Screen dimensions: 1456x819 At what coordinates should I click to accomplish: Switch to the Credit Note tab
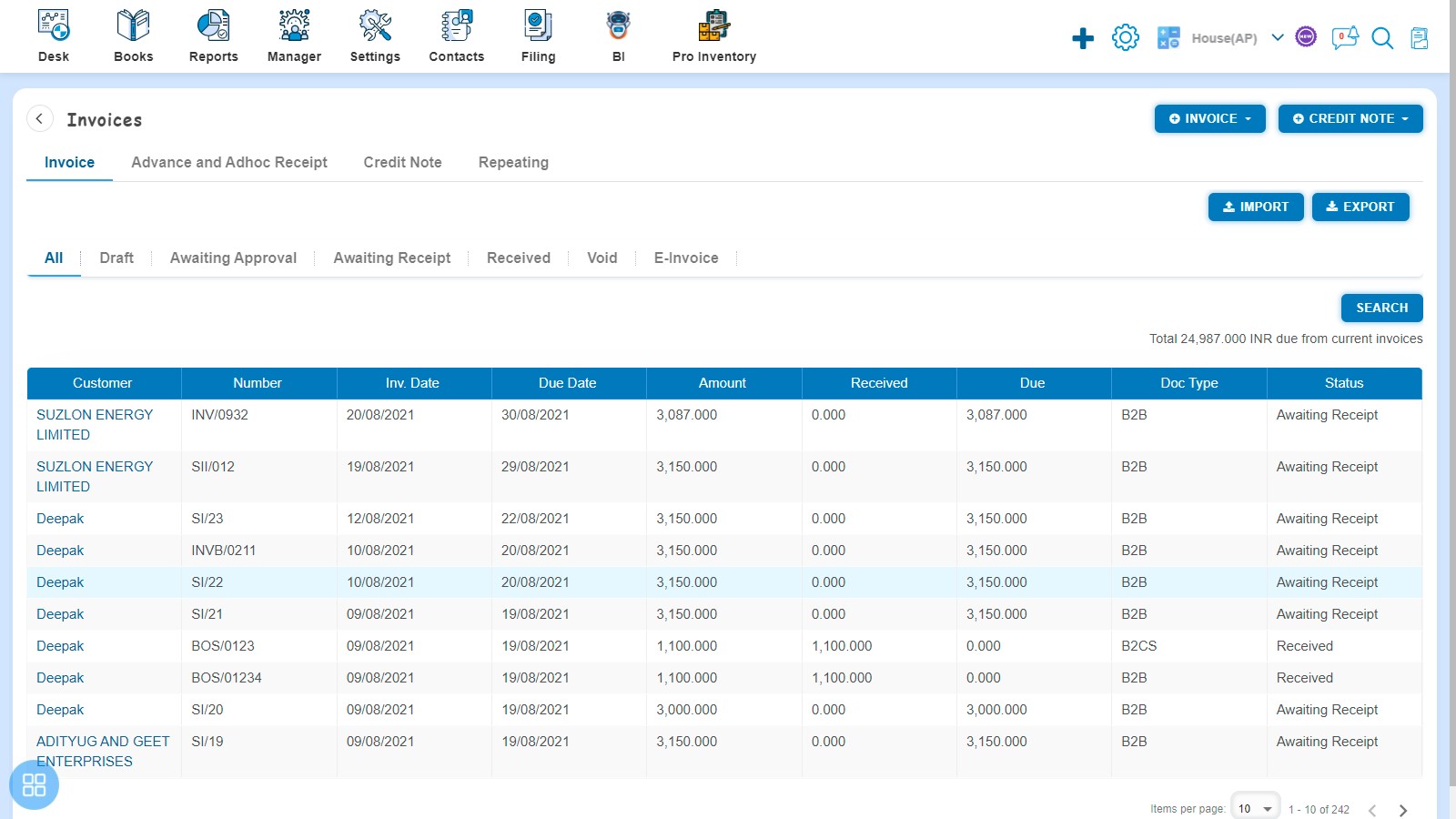402,162
